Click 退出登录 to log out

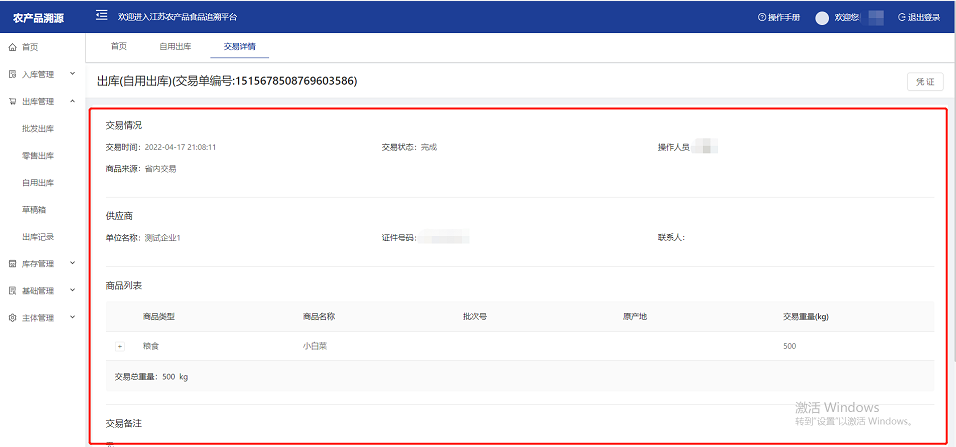coord(919,17)
